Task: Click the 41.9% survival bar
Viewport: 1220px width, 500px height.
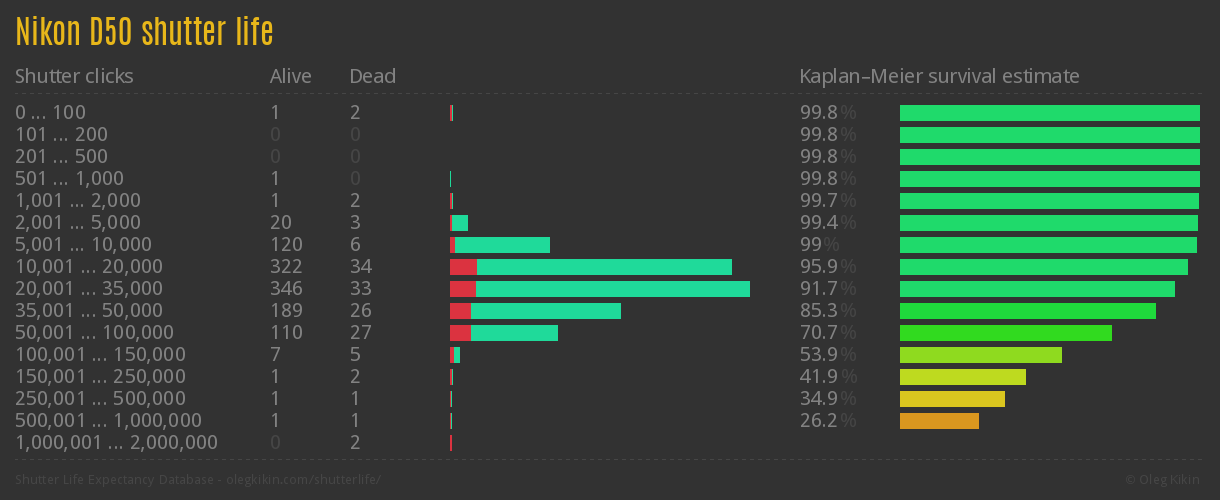Action: point(962,377)
